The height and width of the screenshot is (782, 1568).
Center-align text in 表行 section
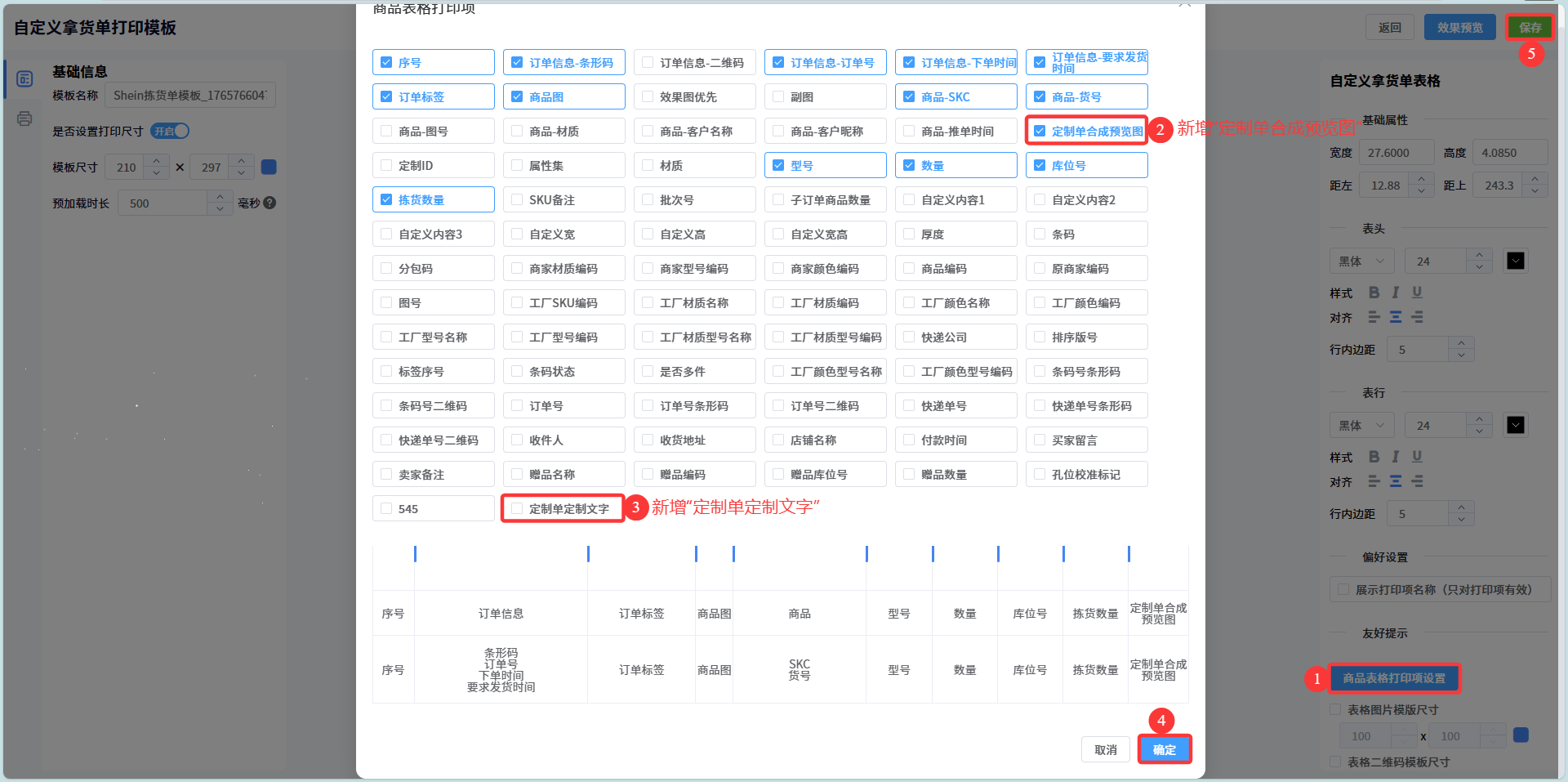(x=1396, y=481)
